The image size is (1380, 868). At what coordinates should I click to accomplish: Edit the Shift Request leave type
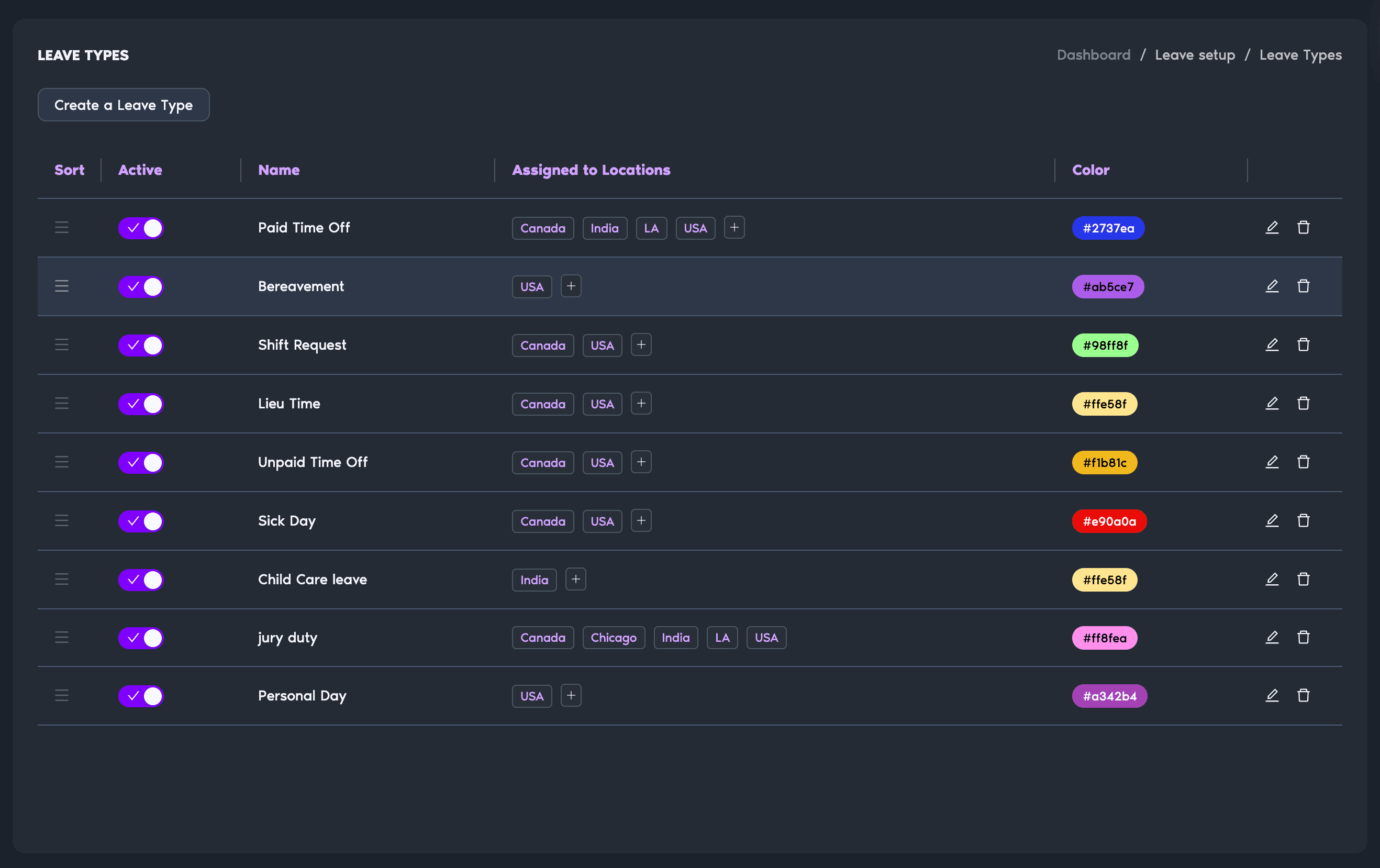tap(1272, 344)
